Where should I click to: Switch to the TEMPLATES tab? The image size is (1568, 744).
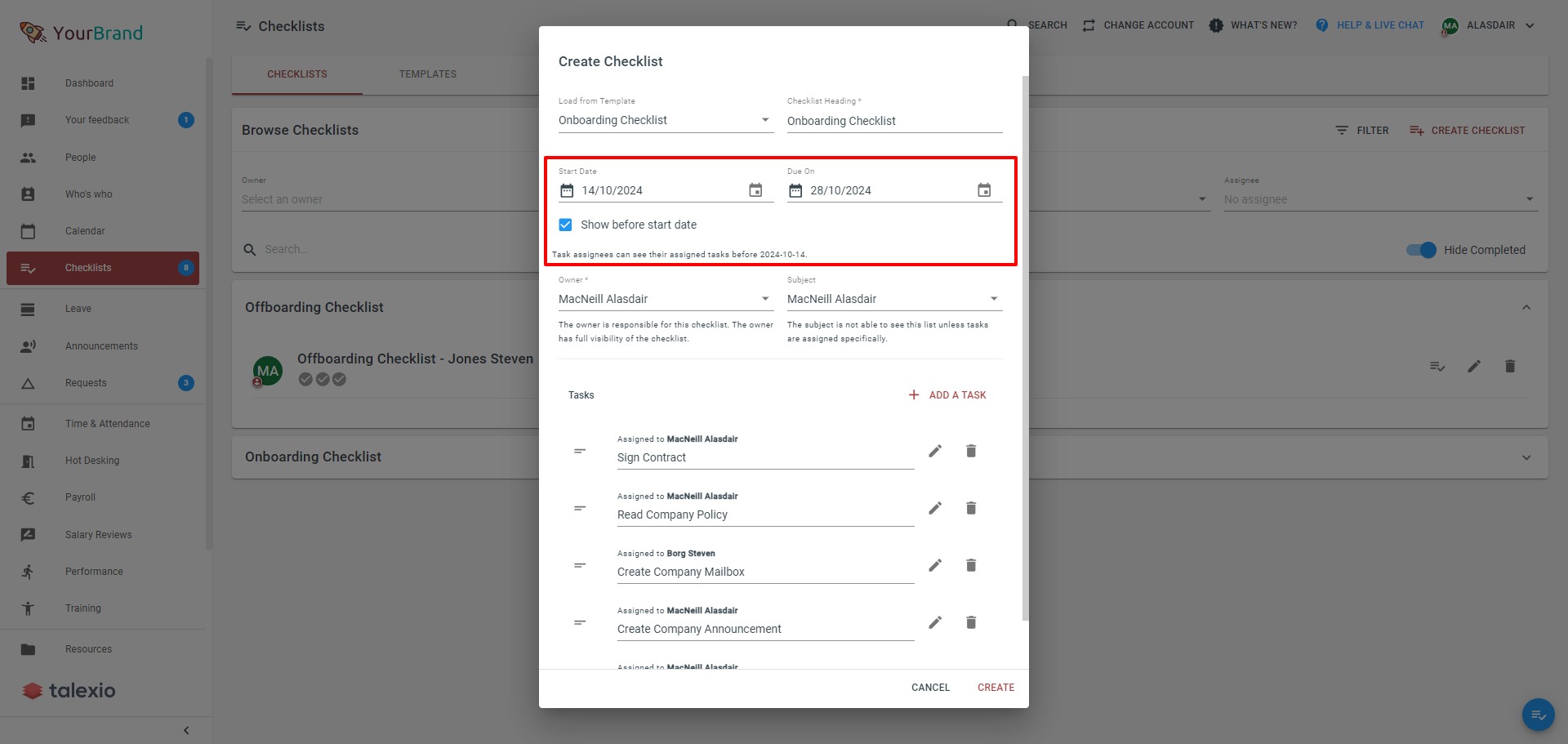pos(427,74)
